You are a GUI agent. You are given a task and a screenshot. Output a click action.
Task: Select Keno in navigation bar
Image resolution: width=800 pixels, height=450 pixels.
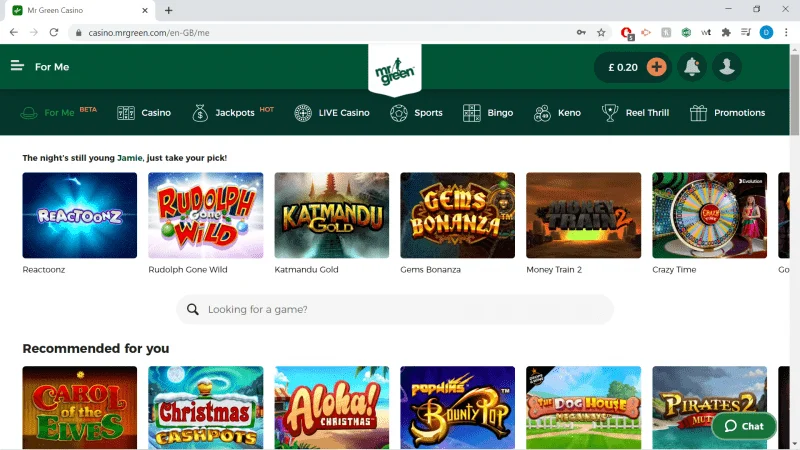point(569,113)
